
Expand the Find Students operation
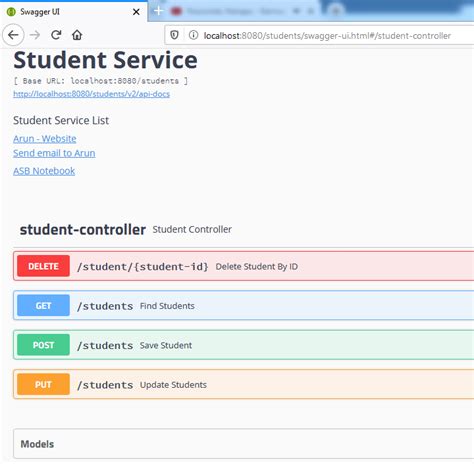coord(243,305)
